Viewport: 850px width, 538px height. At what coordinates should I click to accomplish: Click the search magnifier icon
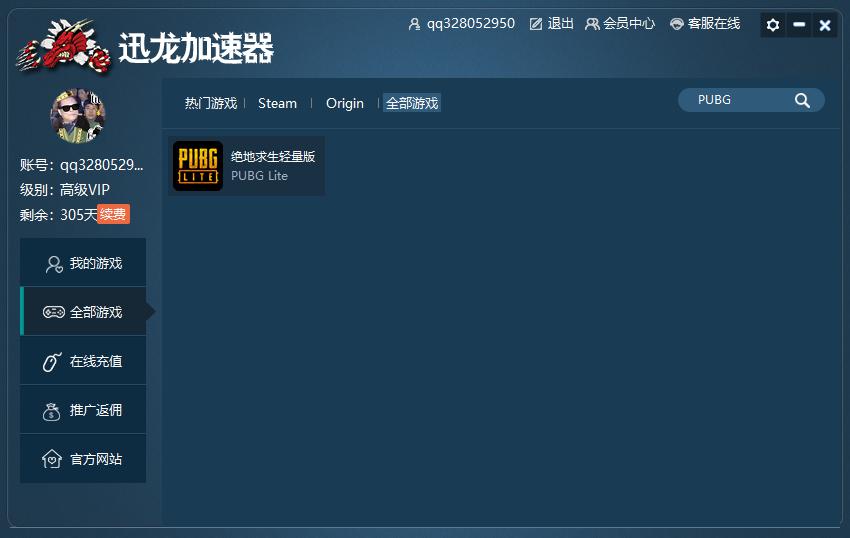[802, 100]
